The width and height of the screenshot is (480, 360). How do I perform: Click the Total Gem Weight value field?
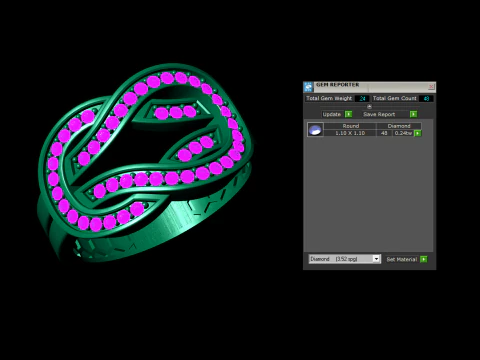[x=362, y=98]
